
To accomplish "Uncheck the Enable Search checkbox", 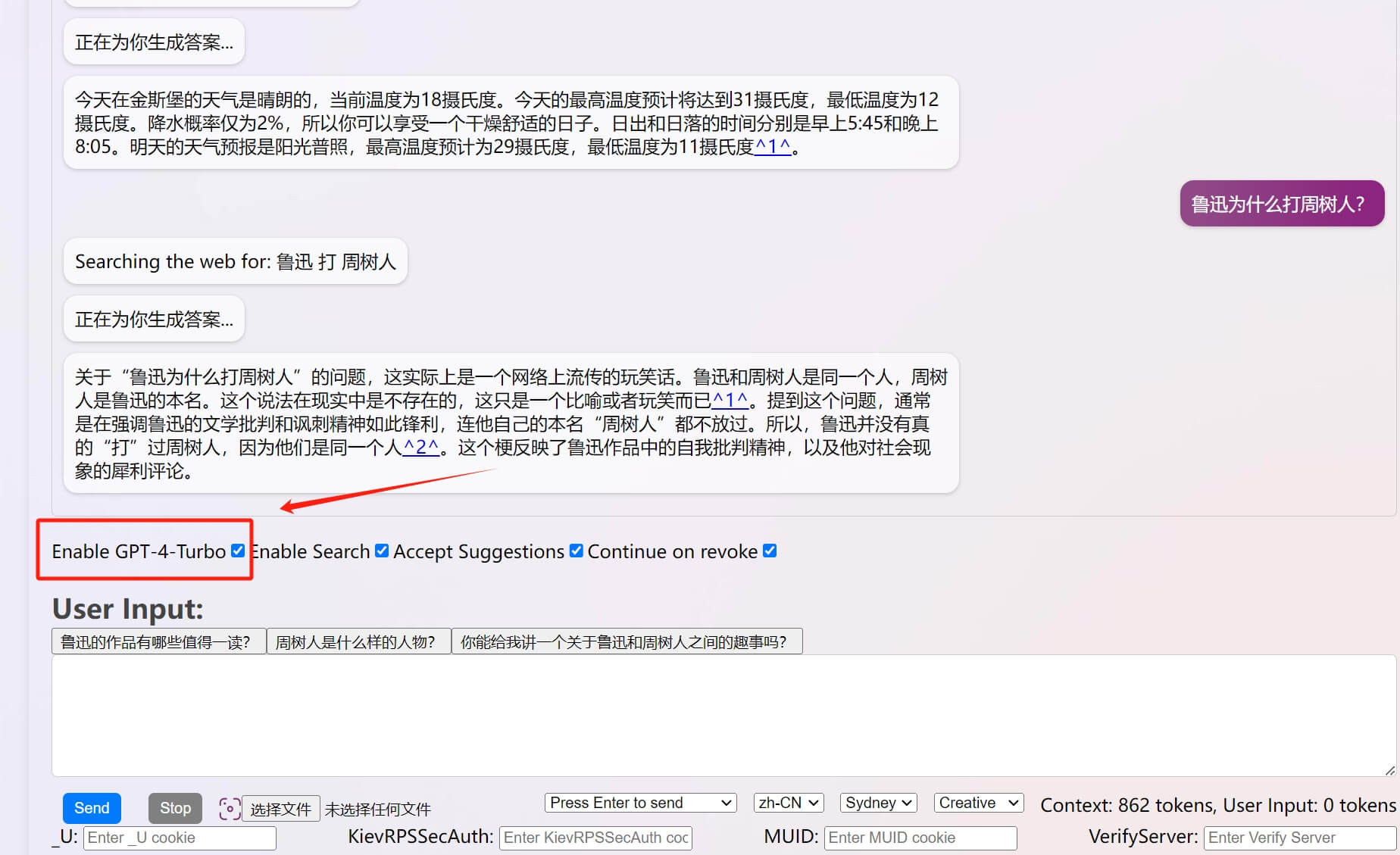I will [382, 551].
